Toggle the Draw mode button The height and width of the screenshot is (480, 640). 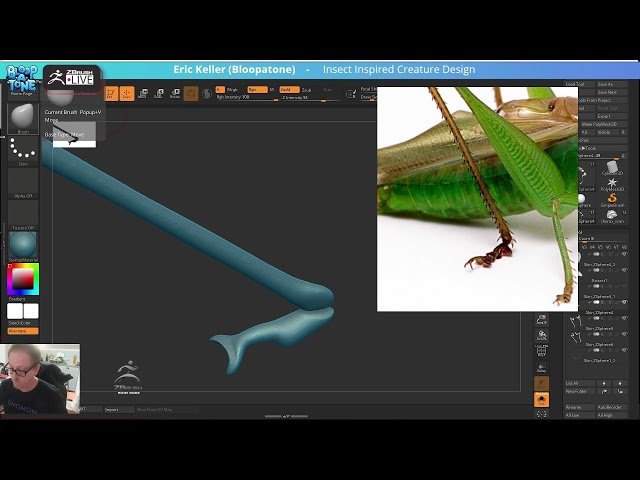click(127, 93)
